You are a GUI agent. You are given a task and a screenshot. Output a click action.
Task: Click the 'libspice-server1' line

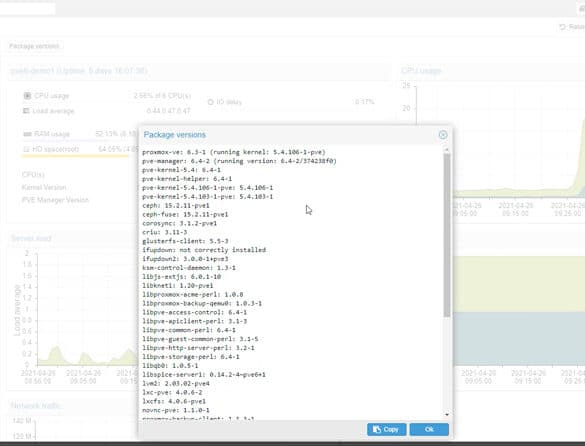(x=204, y=374)
